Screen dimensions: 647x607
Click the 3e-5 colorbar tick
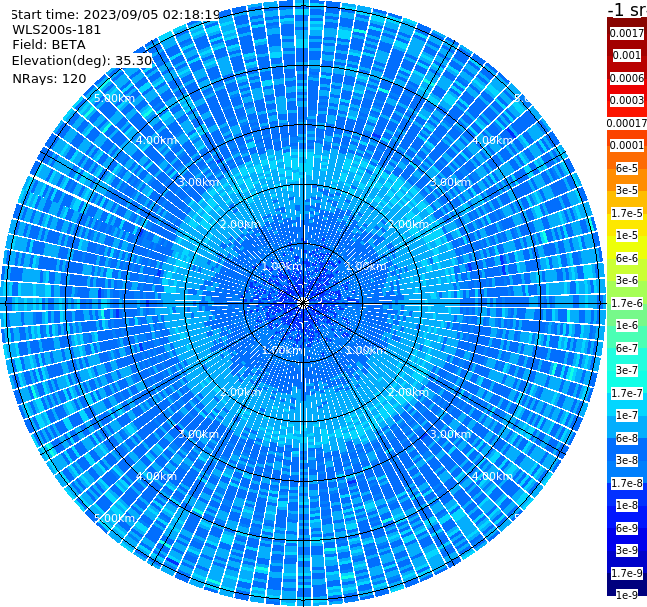pyautogui.click(x=627, y=190)
